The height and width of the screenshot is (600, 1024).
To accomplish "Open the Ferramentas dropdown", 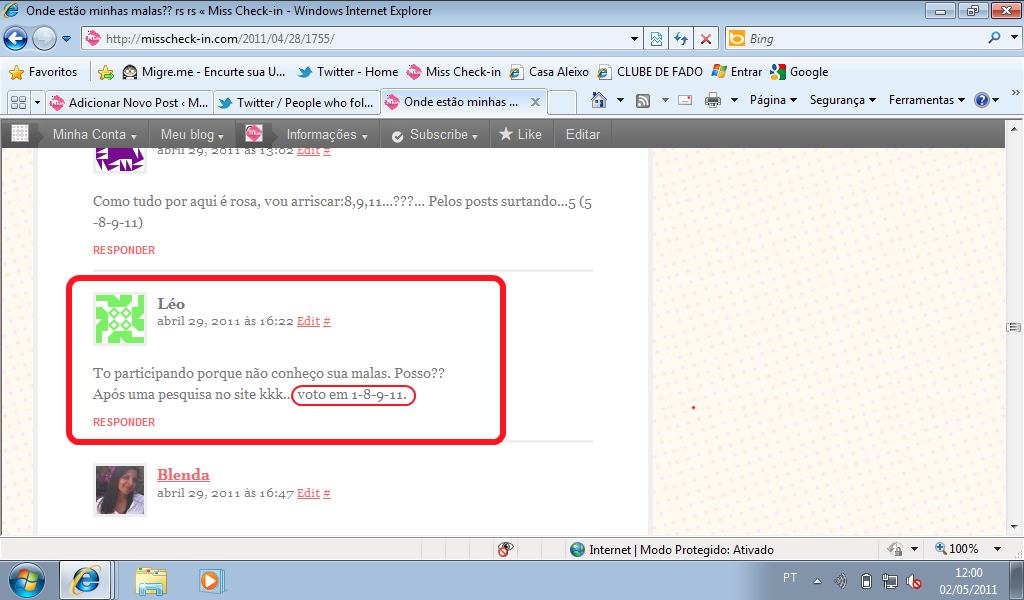I will click(x=926, y=100).
